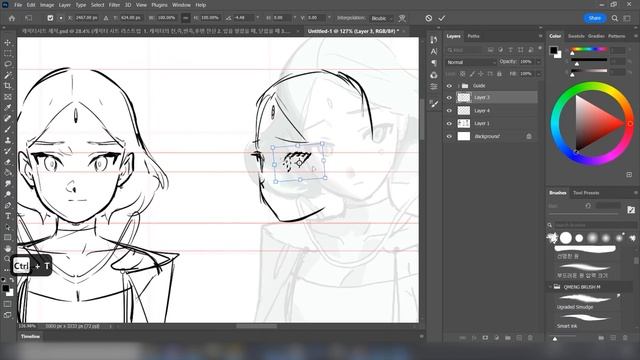This screenshot has height=360, width=640.
Task: Select the Rectangular Marquee tool
Action: coord(7,53)
